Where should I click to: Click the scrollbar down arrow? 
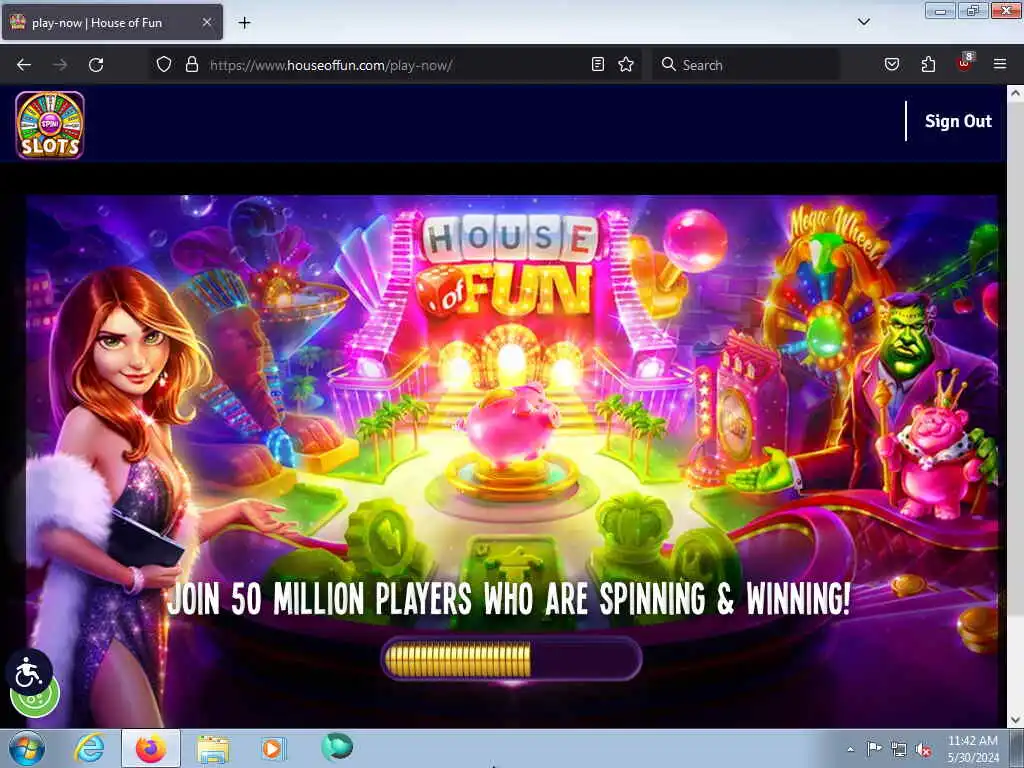pos(1015,720)
